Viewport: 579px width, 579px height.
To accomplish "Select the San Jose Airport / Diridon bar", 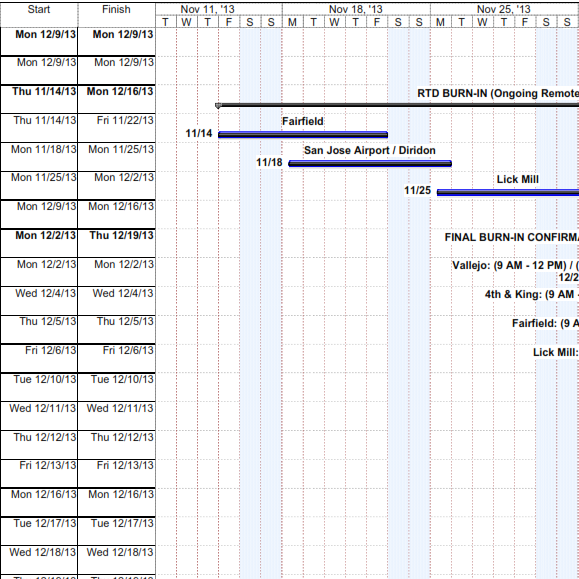I will point(370,163).
